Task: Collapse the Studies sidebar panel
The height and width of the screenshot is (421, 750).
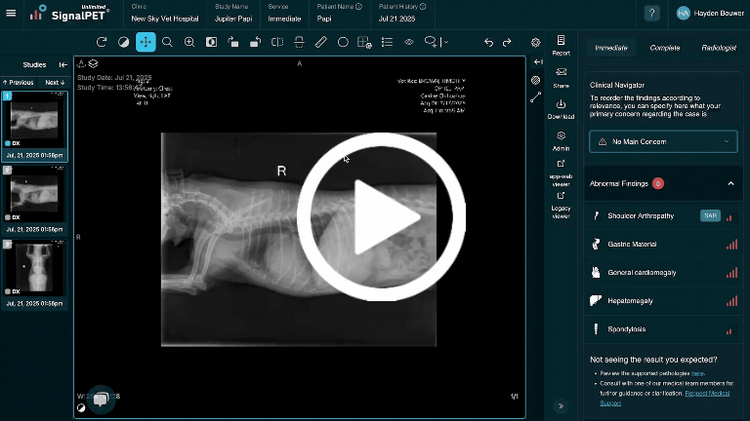Action: [64, 65]
